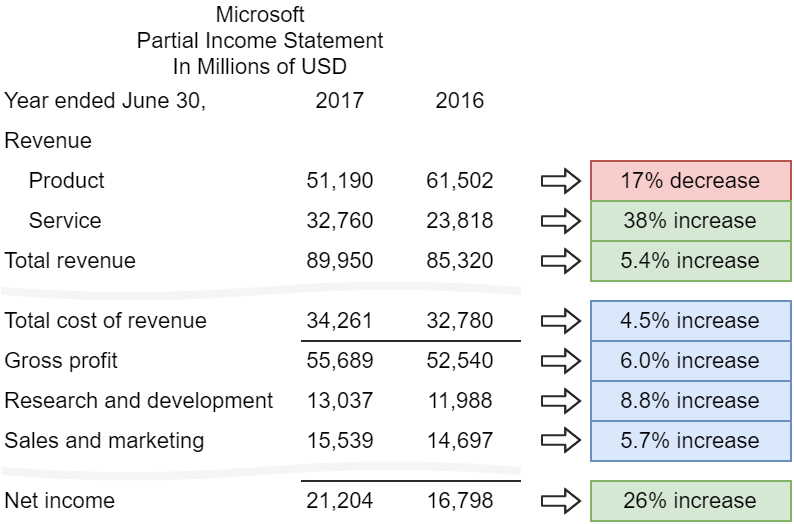Screen dimensions: 794x524
Task: Select the 2017 column header
Action: coord(340,101)
